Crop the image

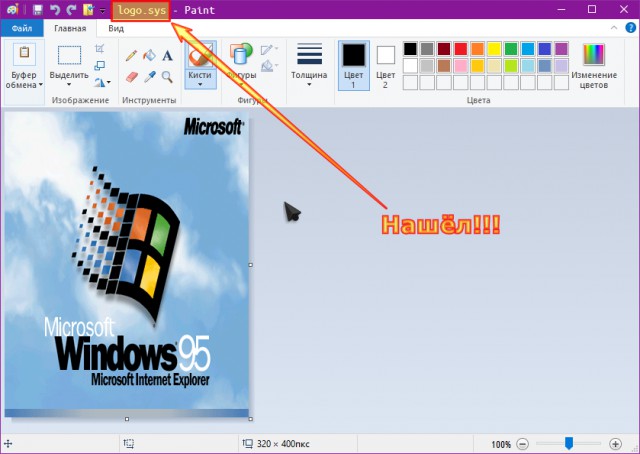pyautogui.click(x=100, y=49)
